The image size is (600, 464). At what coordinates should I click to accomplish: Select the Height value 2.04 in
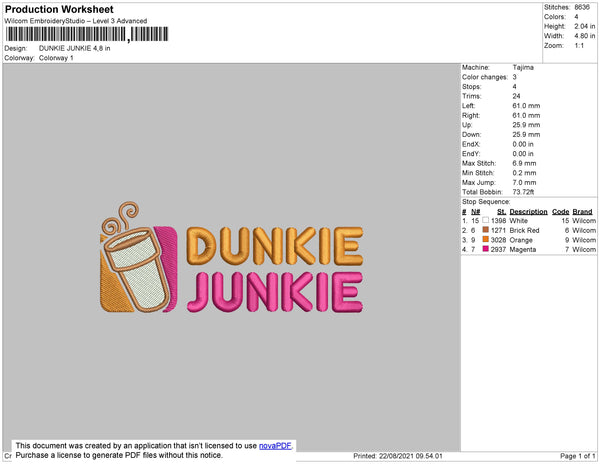tap(585, 26)
